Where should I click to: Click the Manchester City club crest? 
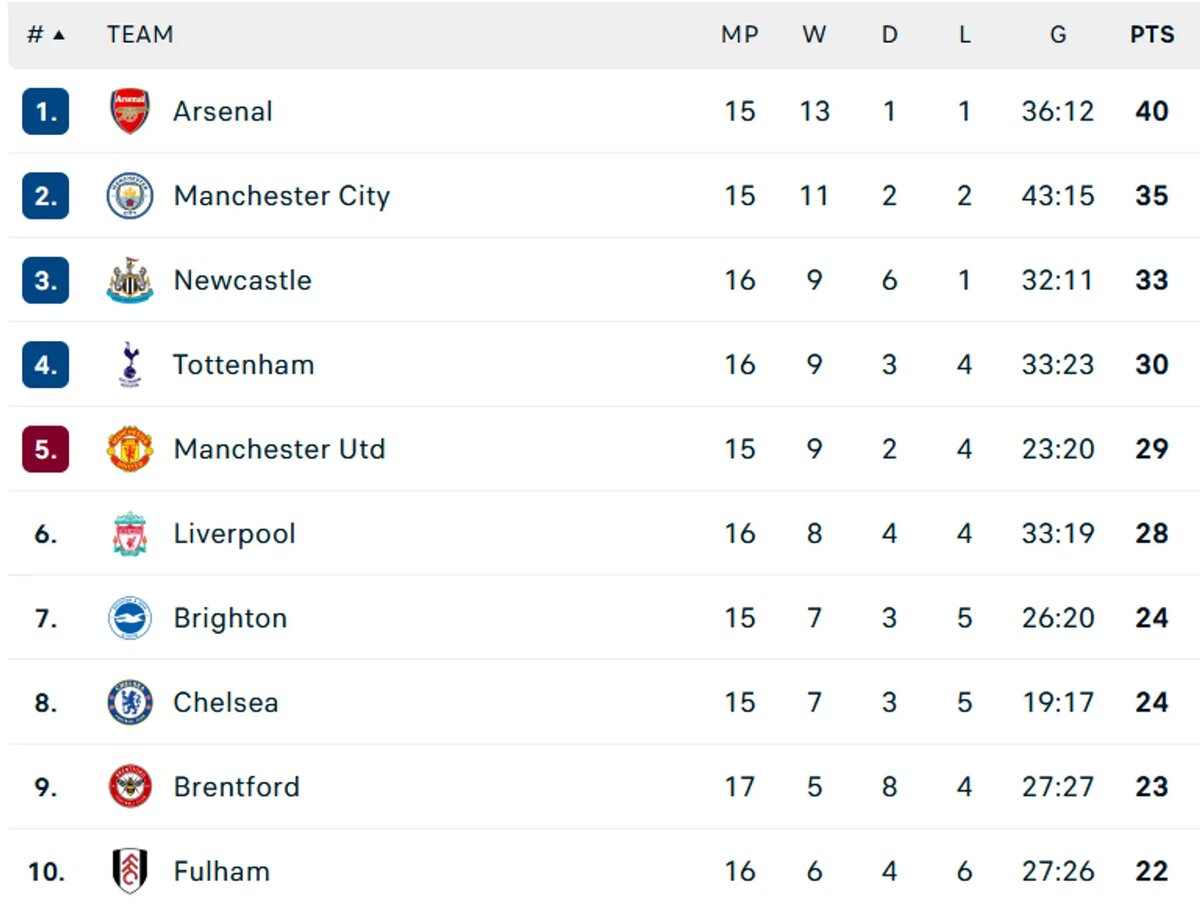pos(130,196)
